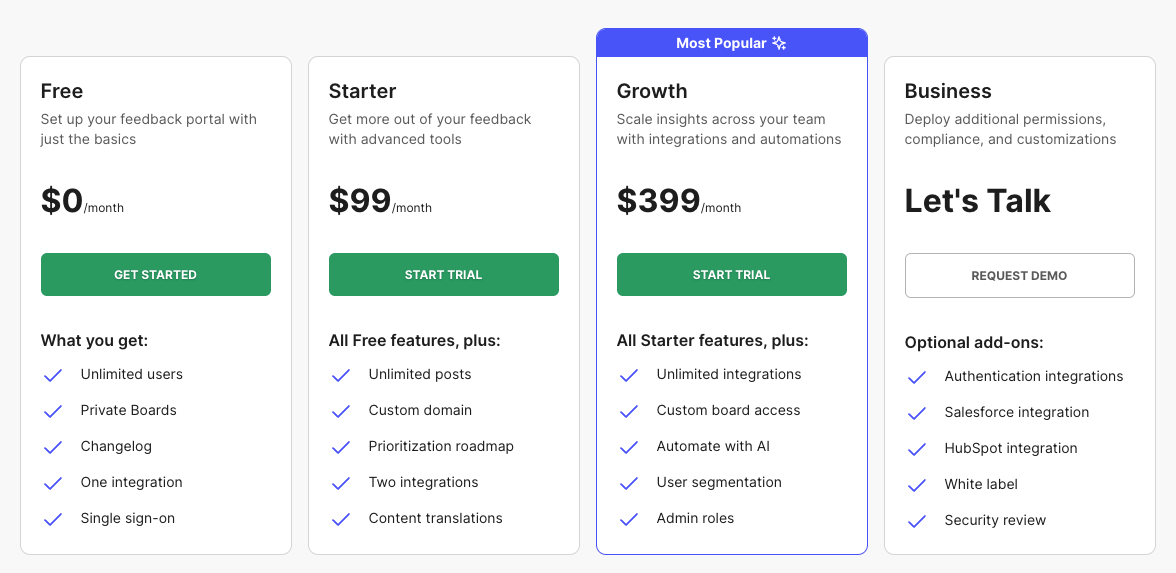Click the checkmark beside Security review

917,521
